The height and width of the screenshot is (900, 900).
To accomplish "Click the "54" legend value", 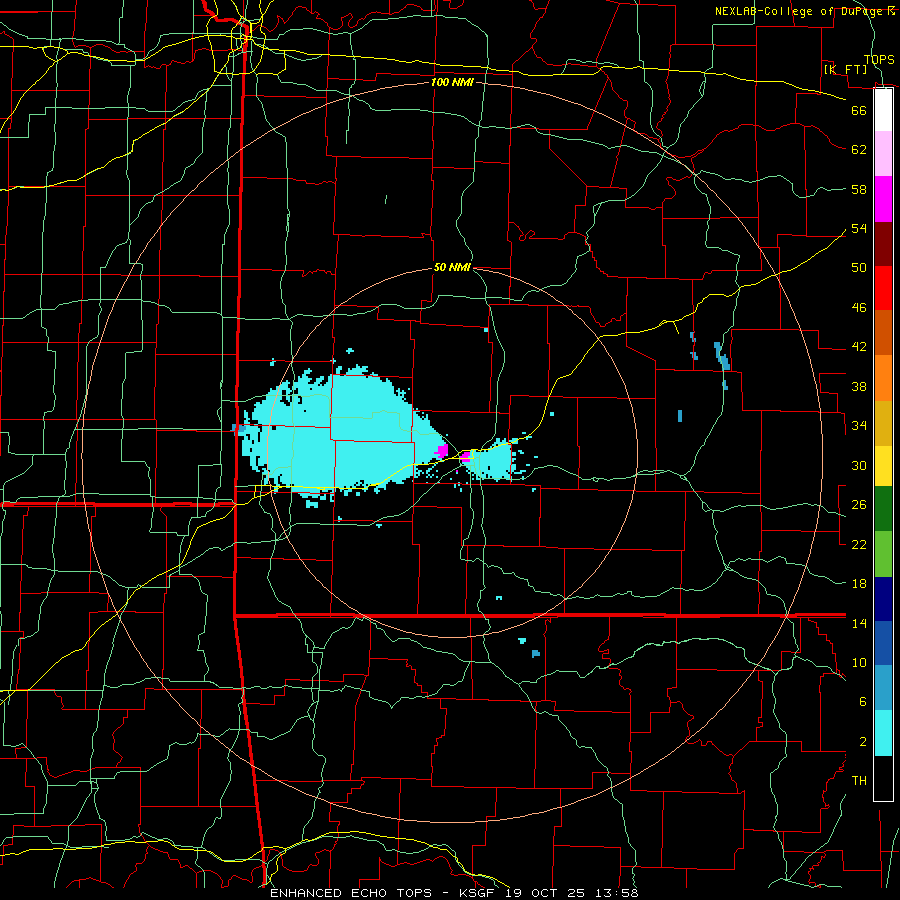I will click(x=859, y=228).
